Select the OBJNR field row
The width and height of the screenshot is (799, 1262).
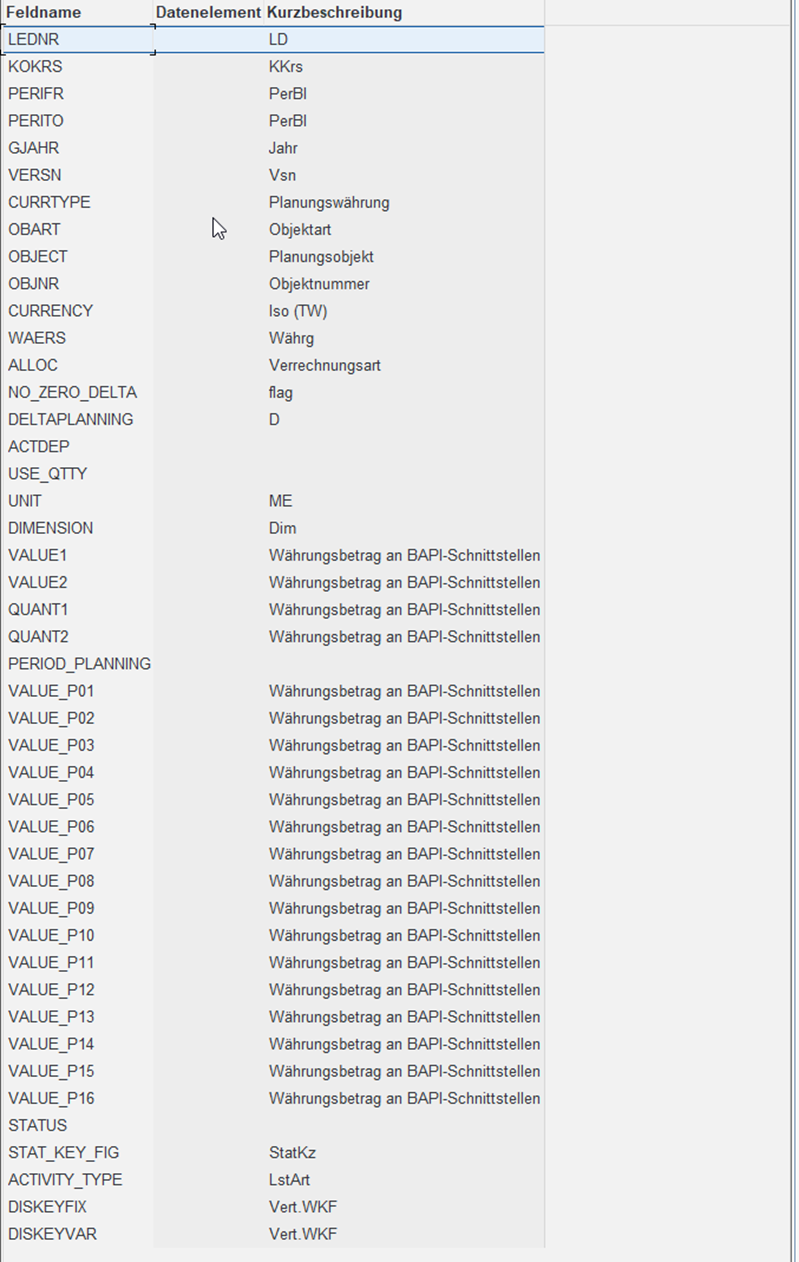tap(272, 284)
